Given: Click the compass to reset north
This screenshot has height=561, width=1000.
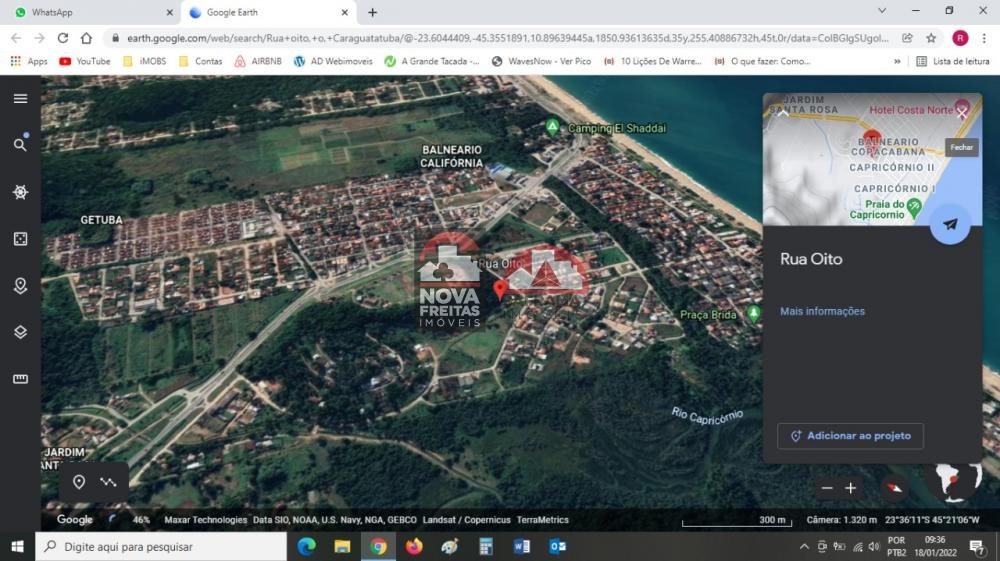Looking at the screenshot, I should tap(894, 488).
